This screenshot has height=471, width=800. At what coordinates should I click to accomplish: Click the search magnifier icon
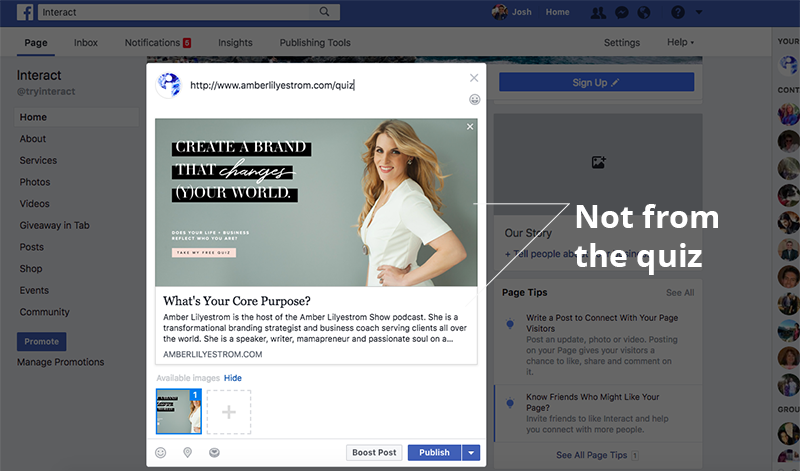tap(324, 12)
